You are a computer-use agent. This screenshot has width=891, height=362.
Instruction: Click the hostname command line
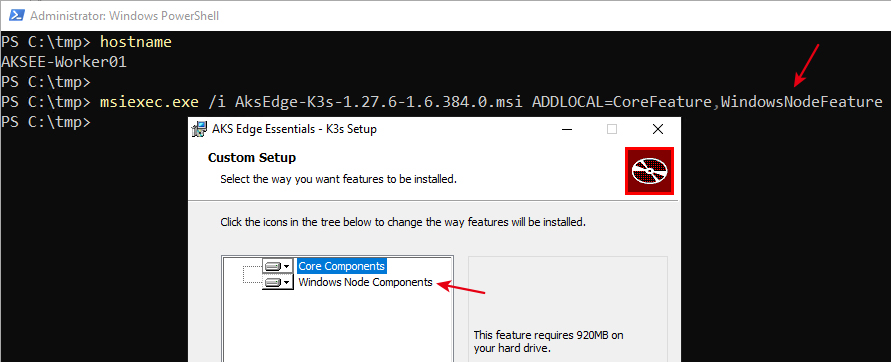(136, 41)
